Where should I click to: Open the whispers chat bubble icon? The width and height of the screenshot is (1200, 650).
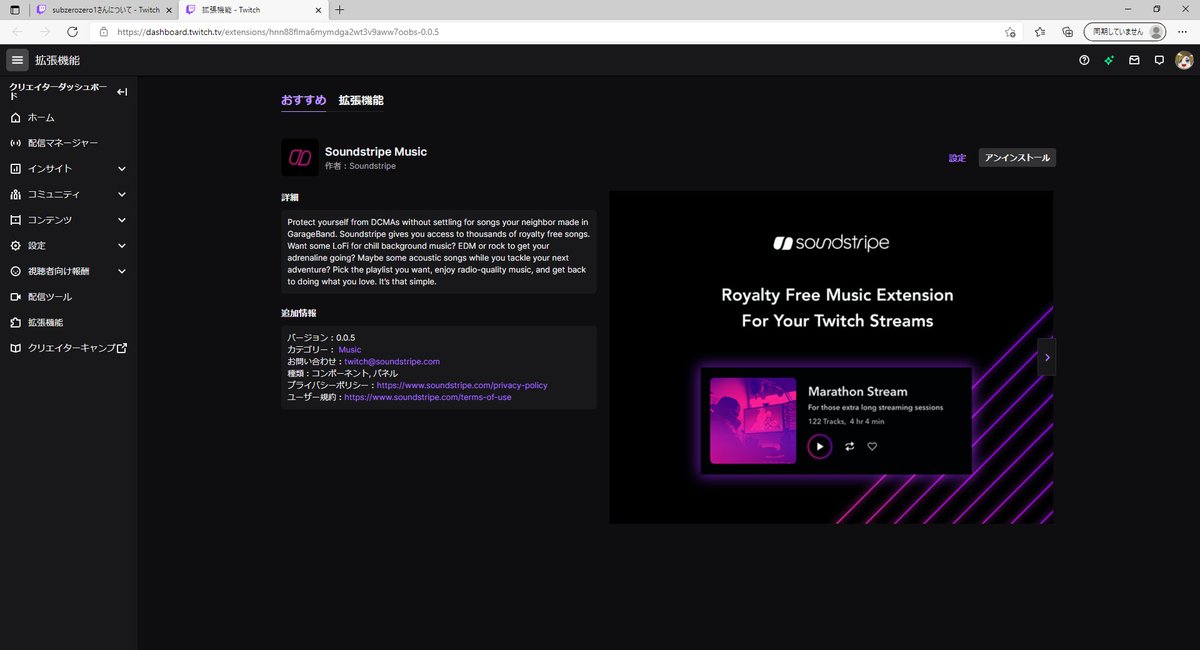point(1159,60)
